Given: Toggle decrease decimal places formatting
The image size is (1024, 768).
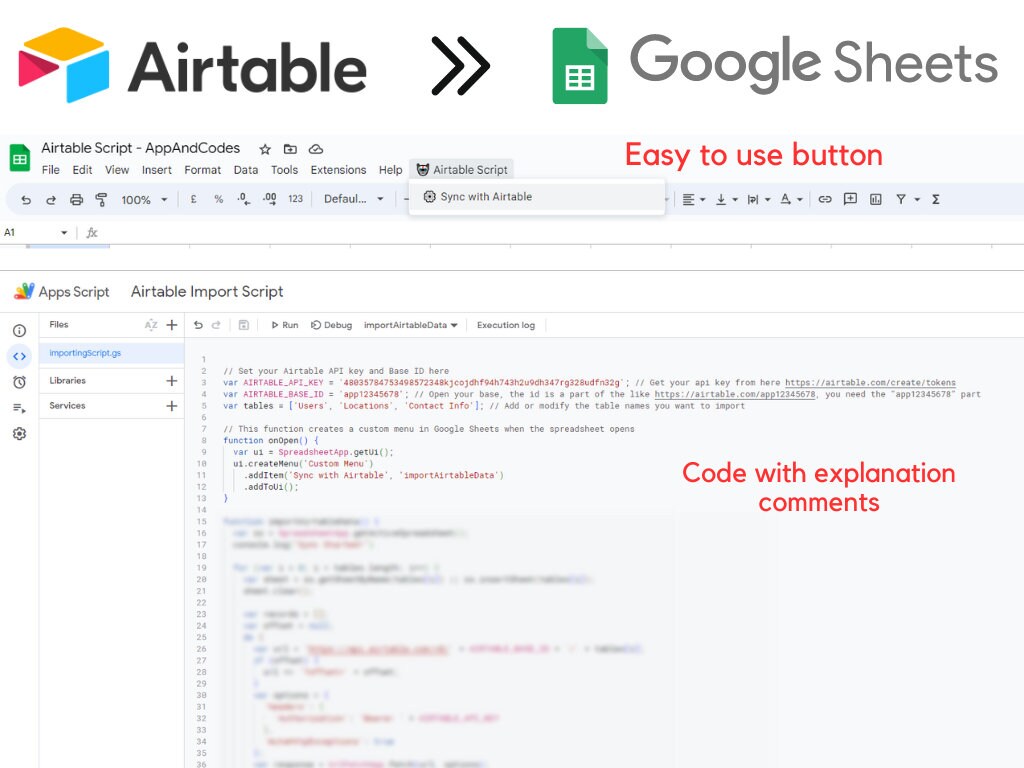Looking at the screenshot, I should 242,199.
